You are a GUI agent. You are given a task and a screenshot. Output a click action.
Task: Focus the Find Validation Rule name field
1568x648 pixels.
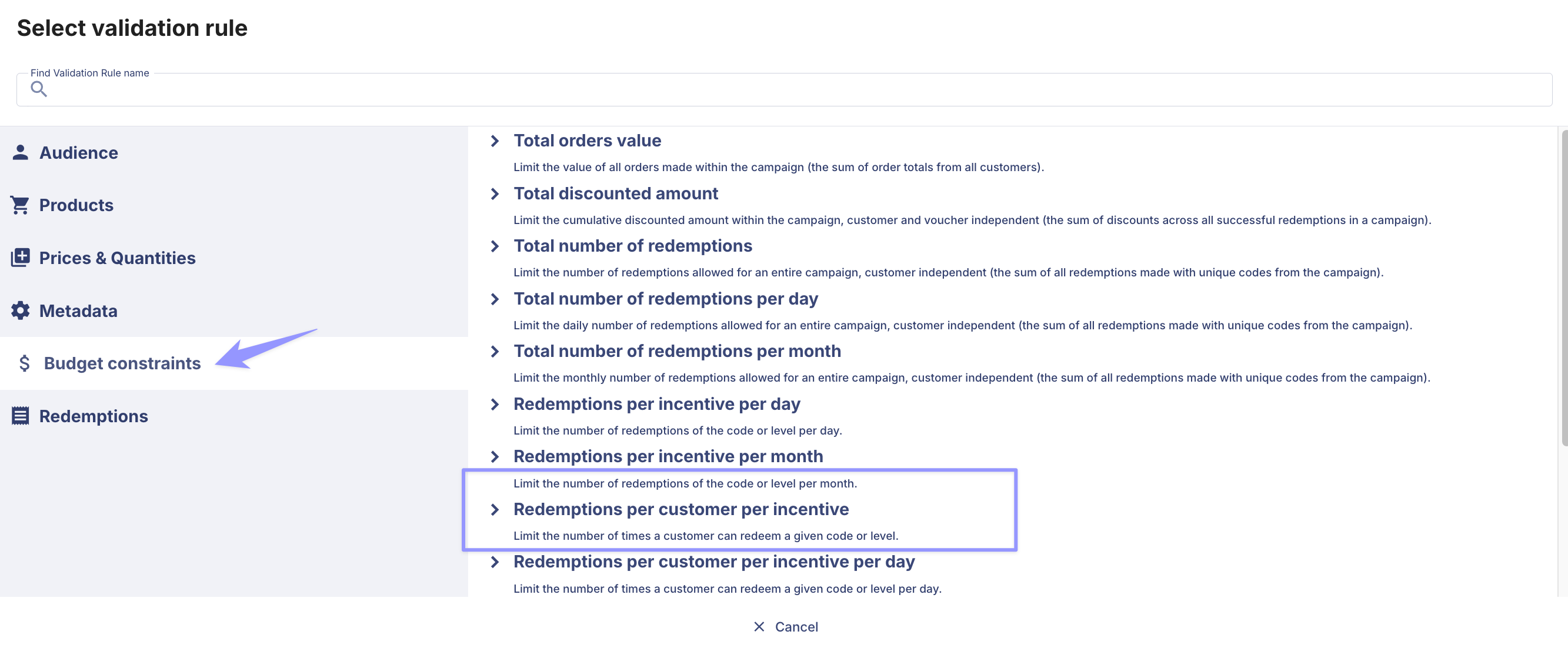click(x=784, y=89)
